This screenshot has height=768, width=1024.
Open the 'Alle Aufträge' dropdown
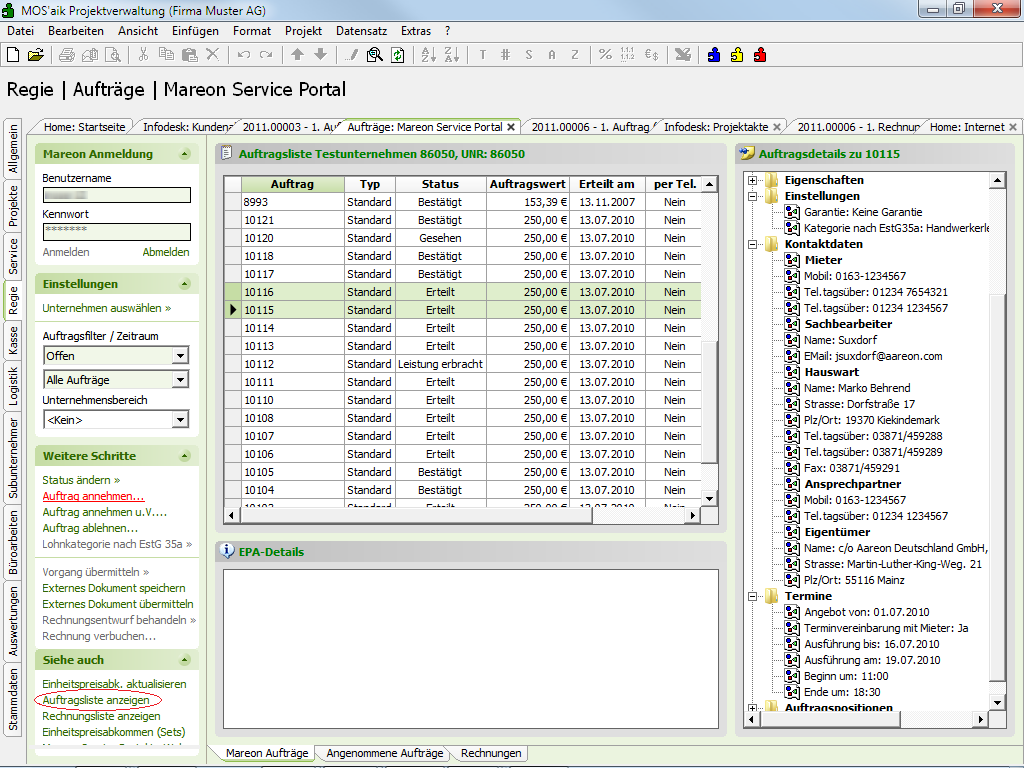pos(180,379)
